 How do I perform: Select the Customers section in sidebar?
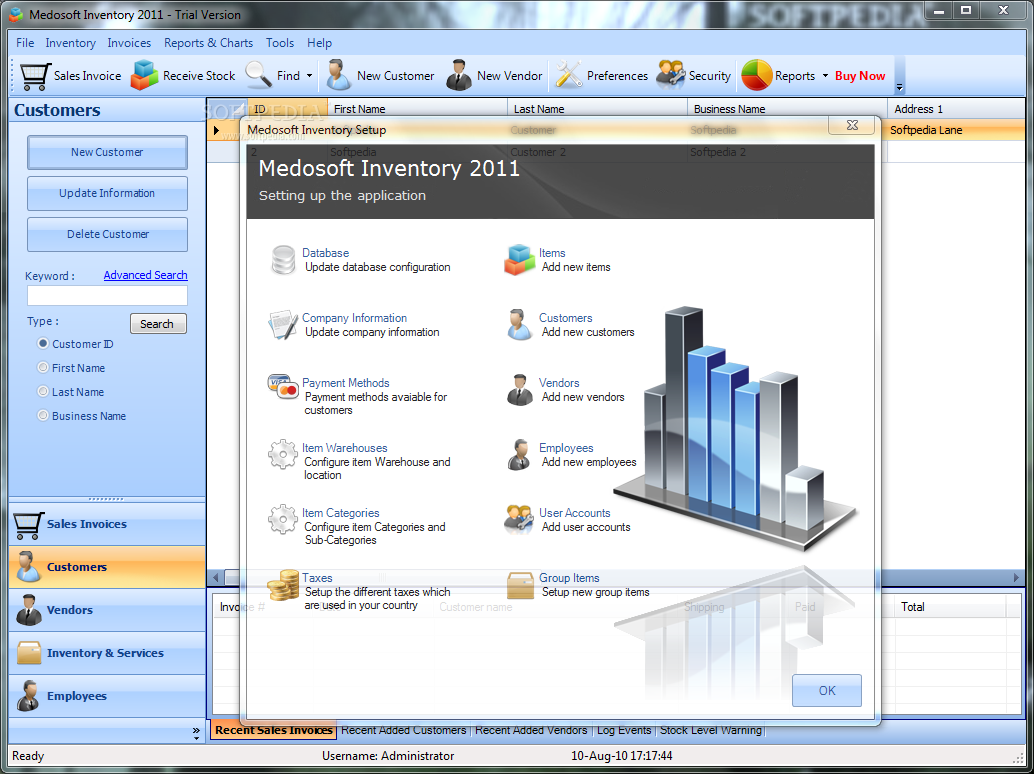click(107, 567)
